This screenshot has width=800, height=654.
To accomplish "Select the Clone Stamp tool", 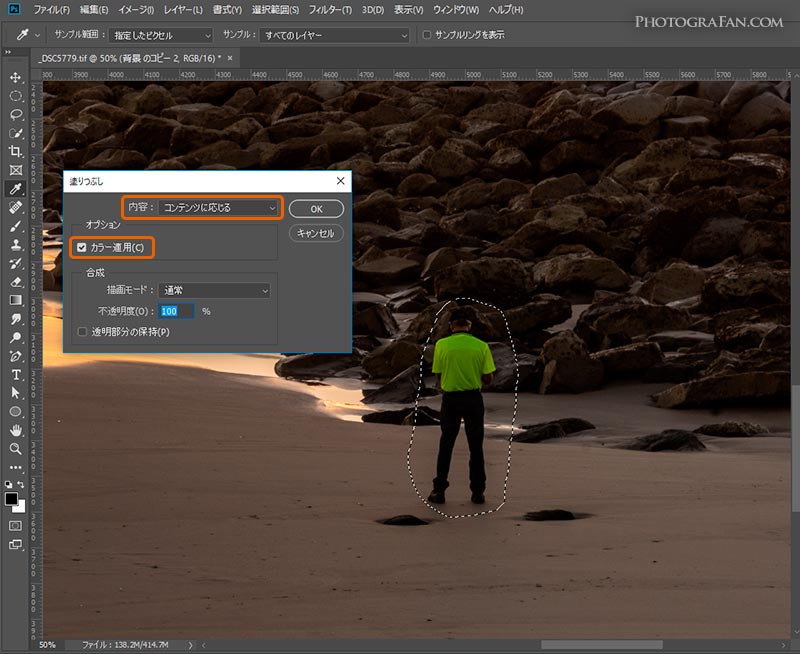I will (16, 245).
